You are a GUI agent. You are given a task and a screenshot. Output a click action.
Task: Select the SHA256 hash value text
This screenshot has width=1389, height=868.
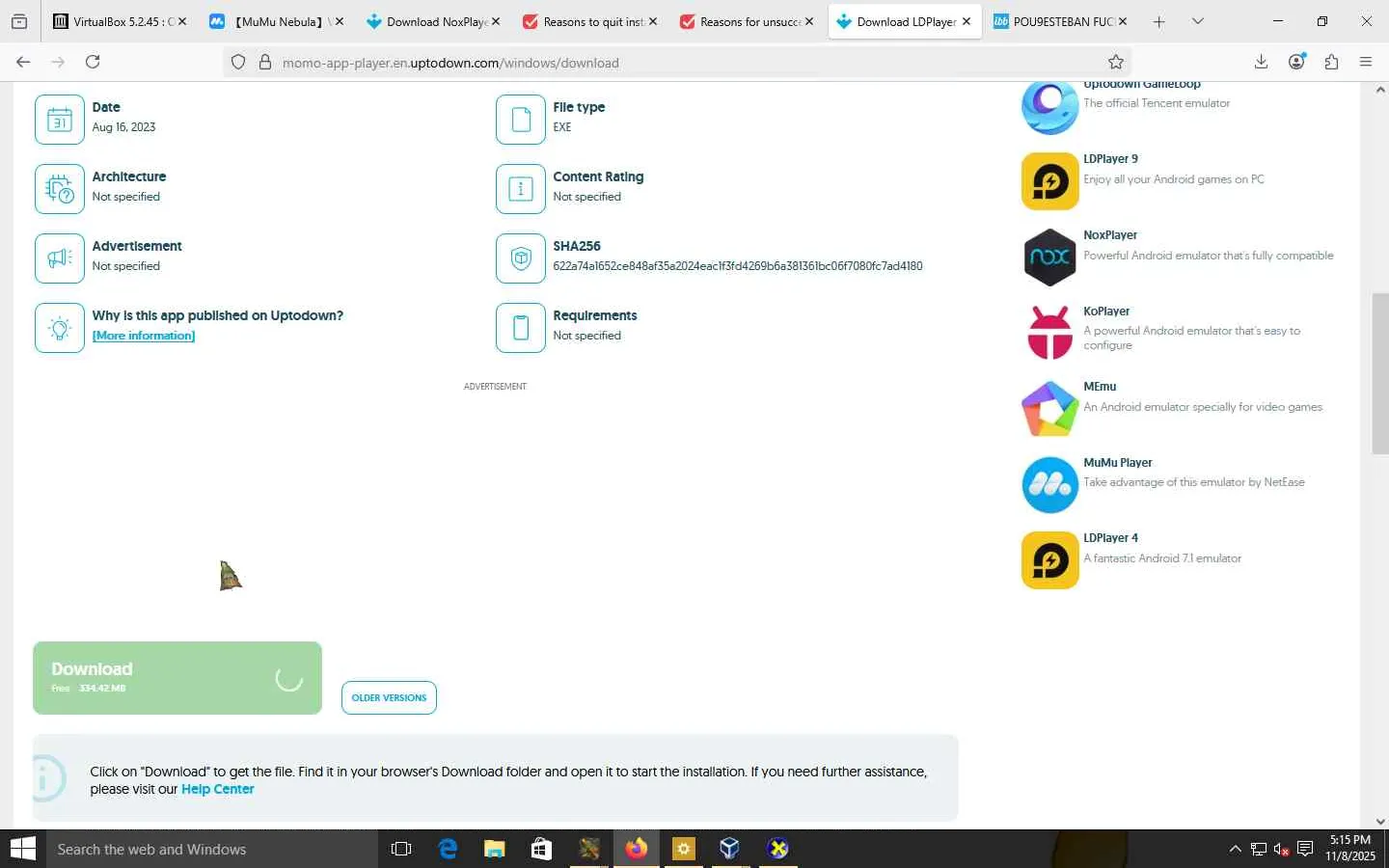738,266
